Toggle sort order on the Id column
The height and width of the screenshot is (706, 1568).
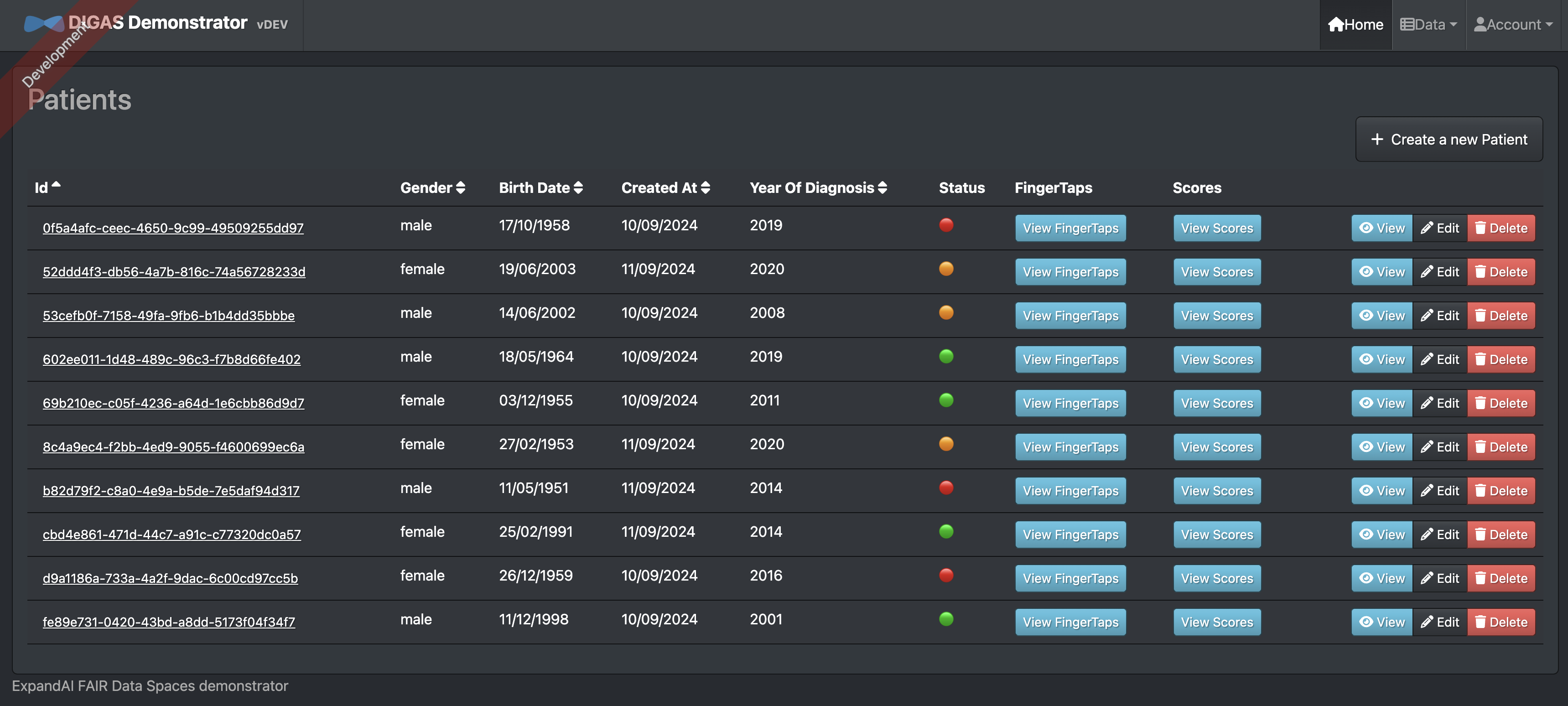[x=47, y=187]
